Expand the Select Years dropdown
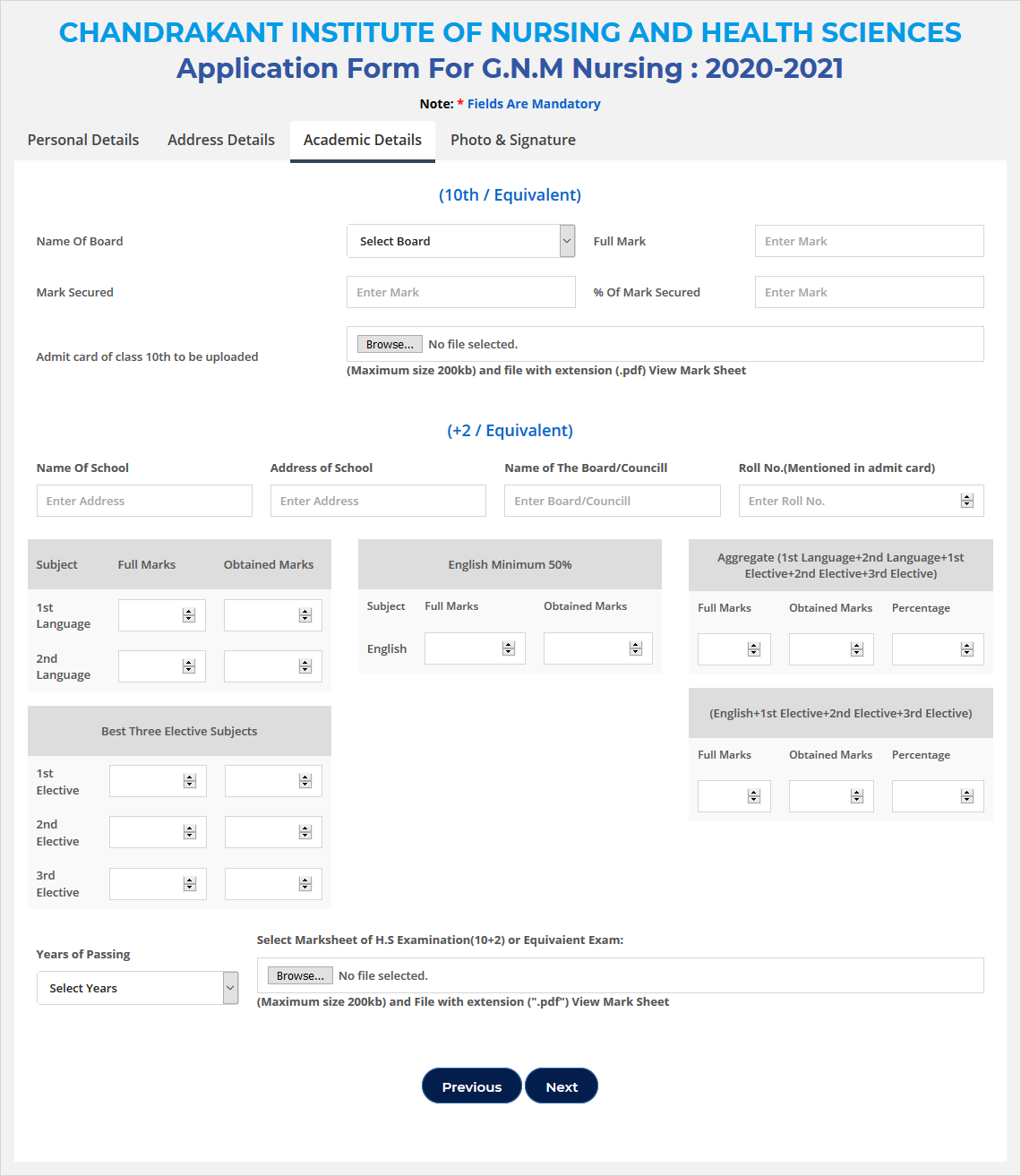Screen dimensions: 1021x1176 click(138, 988)
